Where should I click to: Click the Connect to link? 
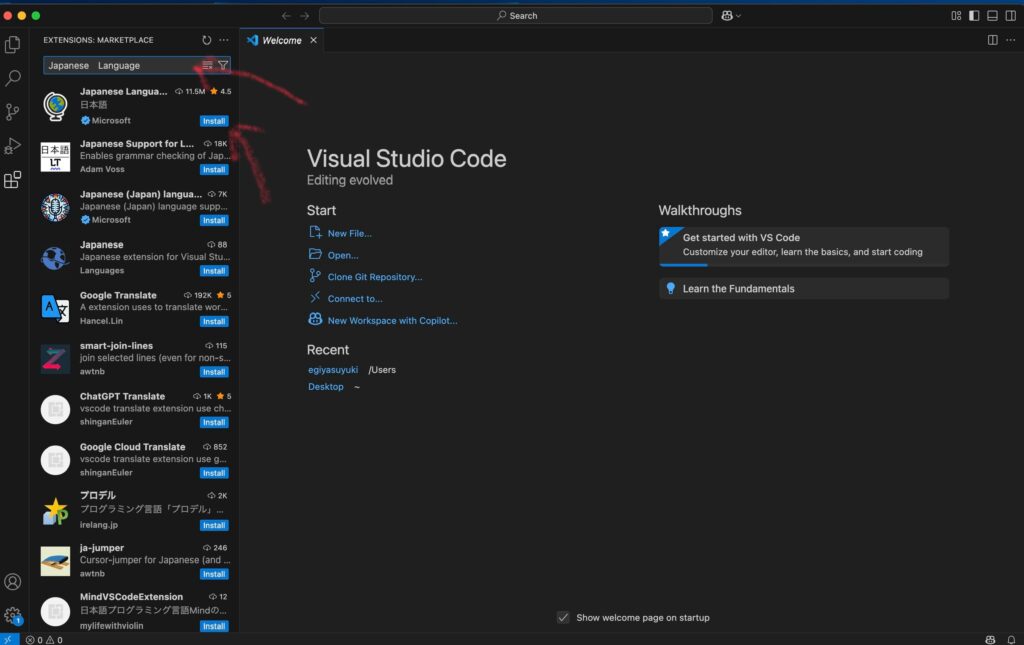click(355, 298)
